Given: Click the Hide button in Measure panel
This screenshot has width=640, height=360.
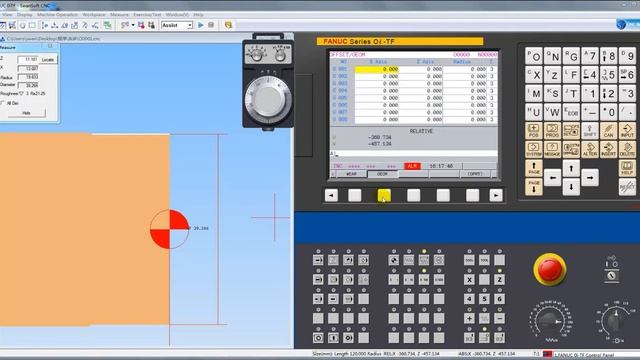Looking at the screenshot, I should (27, 113).
